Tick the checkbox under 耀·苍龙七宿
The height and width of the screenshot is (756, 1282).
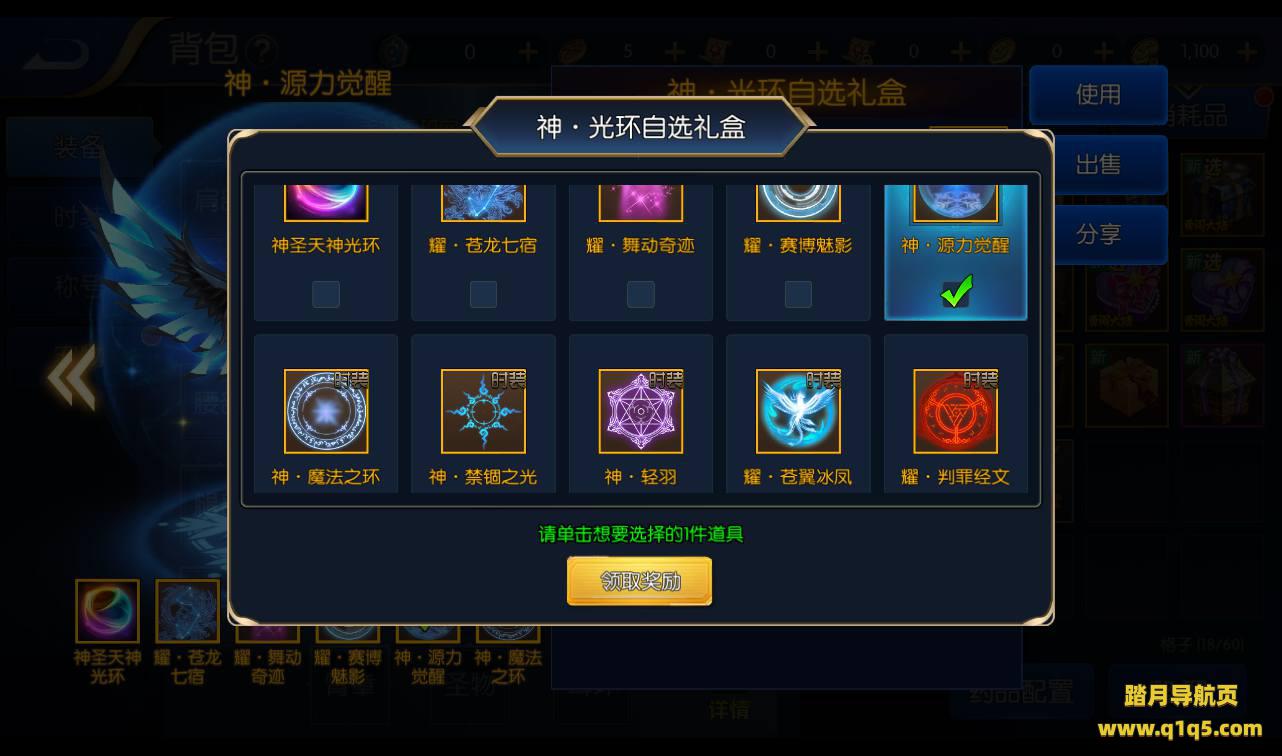pyautogui.click(x=483, y=294)
